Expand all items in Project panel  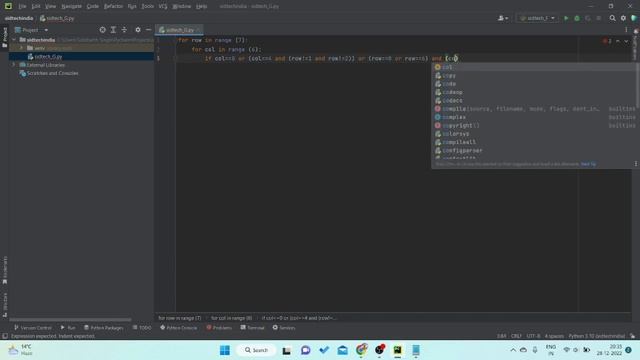coord(113,30)
